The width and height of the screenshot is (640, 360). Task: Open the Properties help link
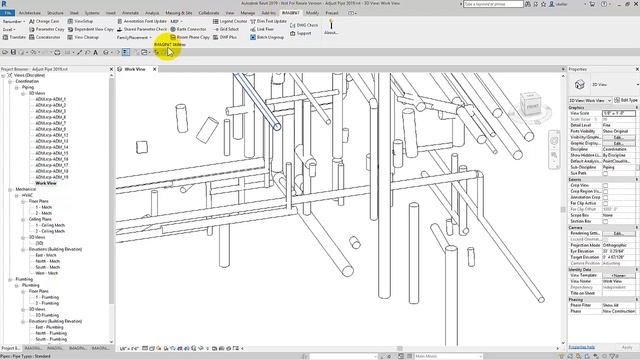pos(581,347)
